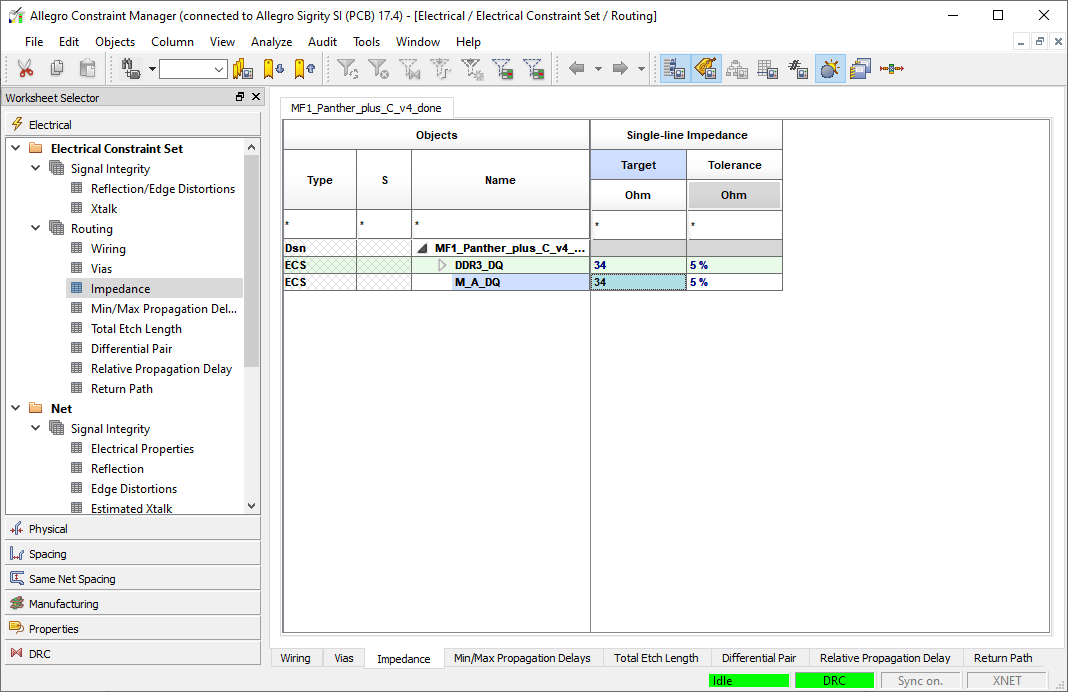Click the previous bookmark up-arrow icon
Viewport: 1068px width, 692px height.
tap(305, 69)
